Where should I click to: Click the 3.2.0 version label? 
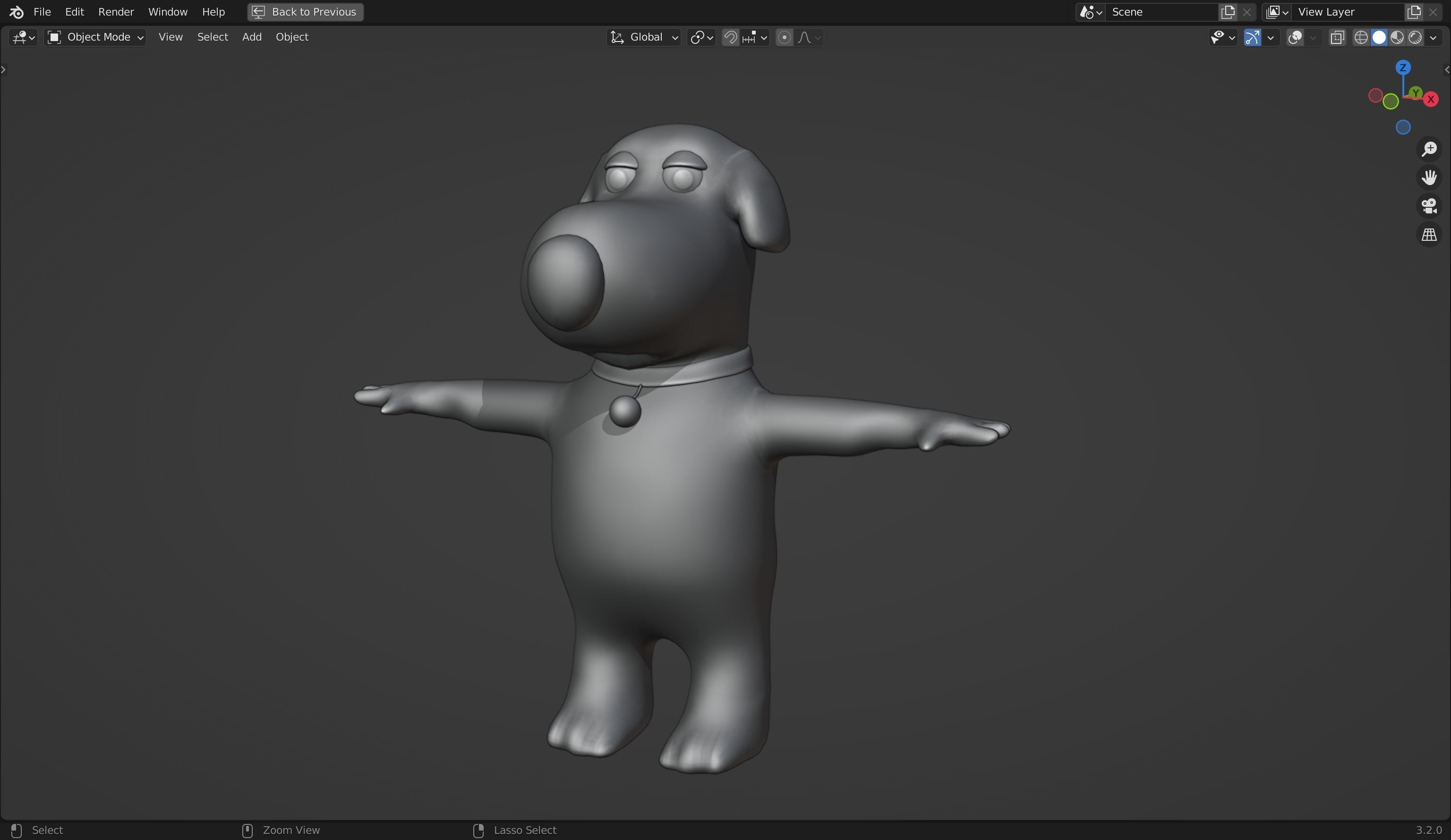[1428, 830]
